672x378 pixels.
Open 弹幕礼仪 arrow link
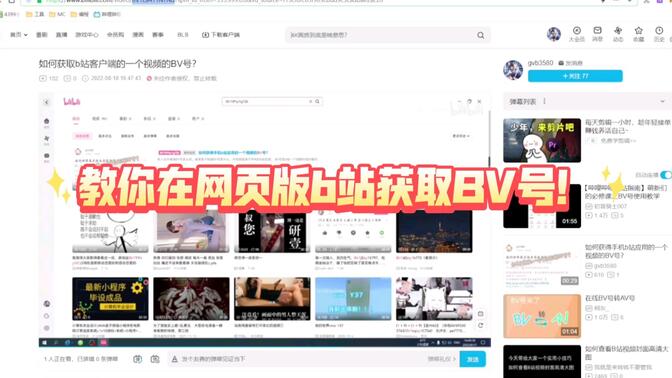441,359
